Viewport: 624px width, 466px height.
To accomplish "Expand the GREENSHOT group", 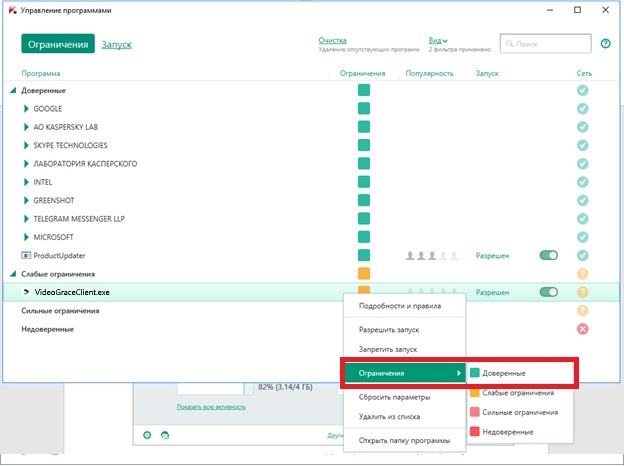I will (26, 200).
